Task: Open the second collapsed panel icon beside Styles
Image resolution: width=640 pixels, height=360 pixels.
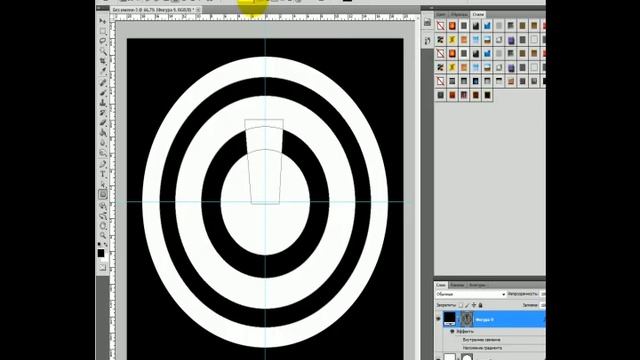Action: [x=427, y=40]
